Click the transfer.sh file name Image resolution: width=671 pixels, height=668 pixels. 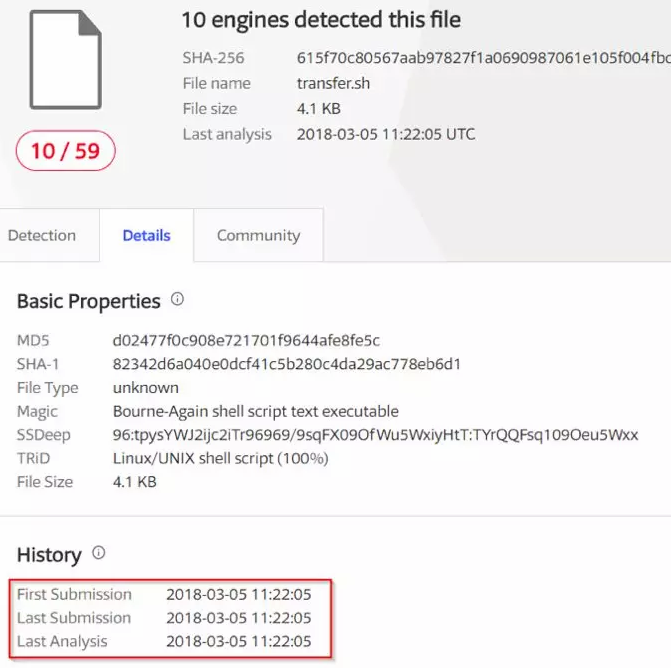pos(333,83)
